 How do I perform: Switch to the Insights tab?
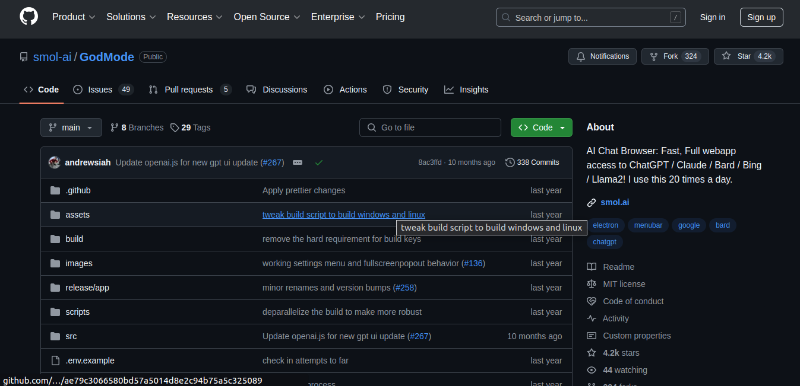466,90
